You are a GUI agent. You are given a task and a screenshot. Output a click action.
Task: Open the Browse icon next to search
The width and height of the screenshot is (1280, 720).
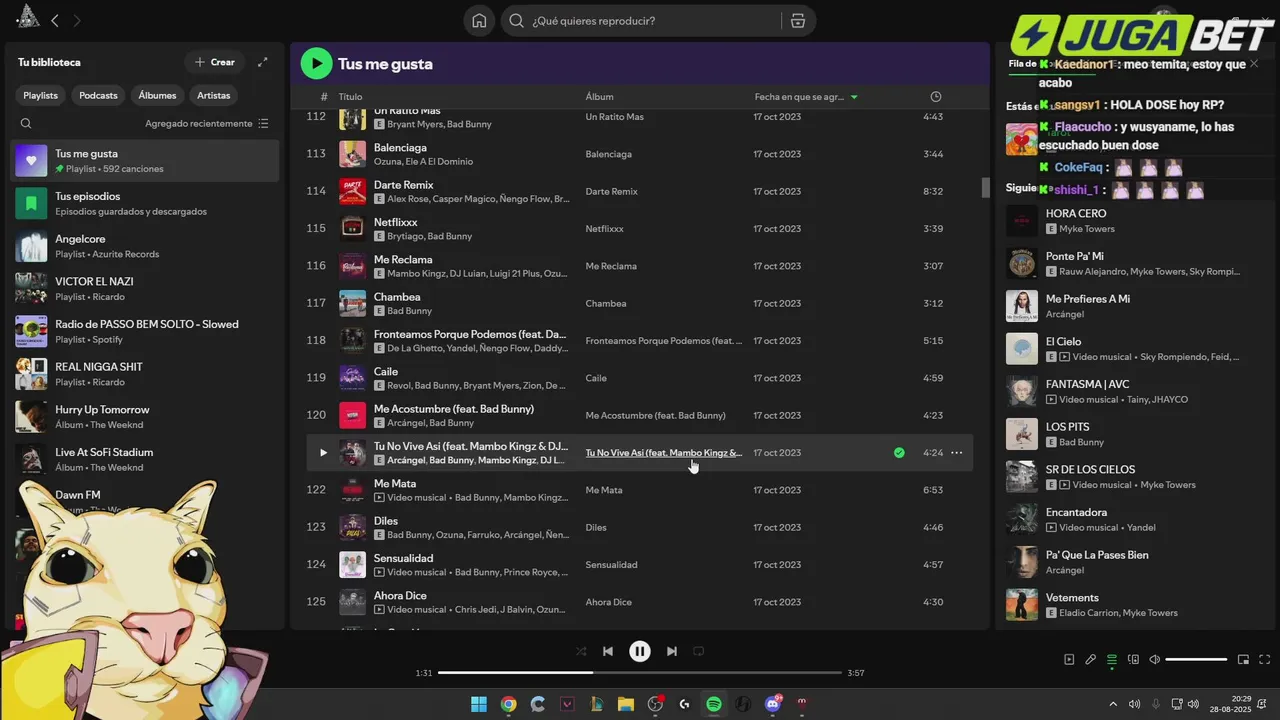point(797,21)
